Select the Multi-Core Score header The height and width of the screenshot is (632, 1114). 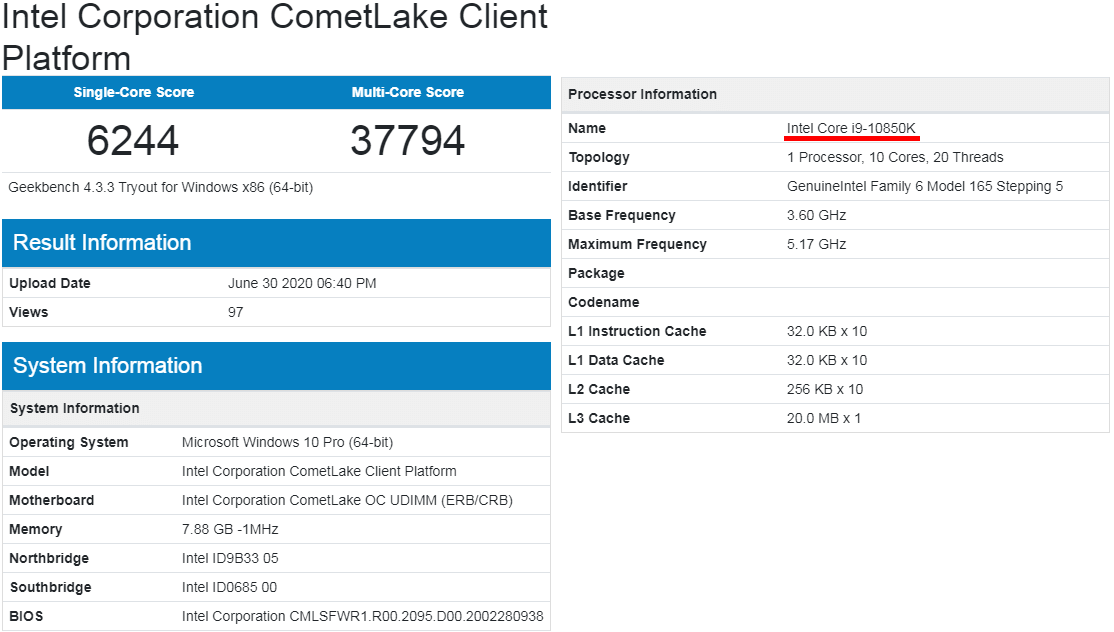coord(408,92)
